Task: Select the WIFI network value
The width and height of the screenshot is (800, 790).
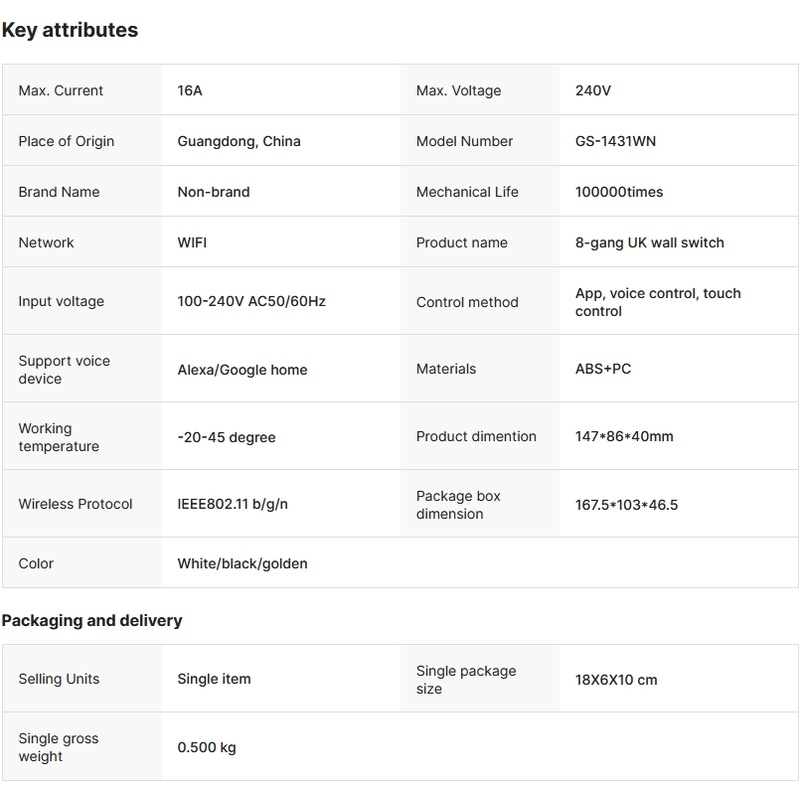Action: (192, 243)
